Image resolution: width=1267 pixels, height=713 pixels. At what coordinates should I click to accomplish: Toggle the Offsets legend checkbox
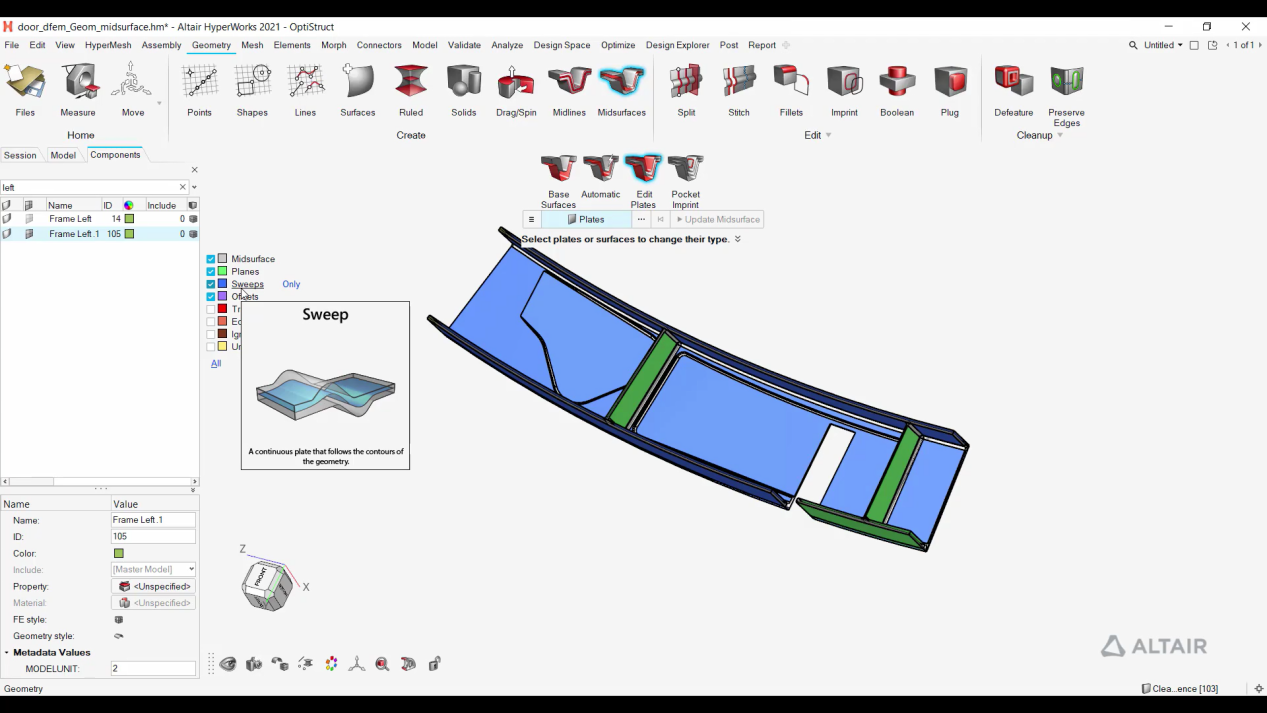pos(211,297)
